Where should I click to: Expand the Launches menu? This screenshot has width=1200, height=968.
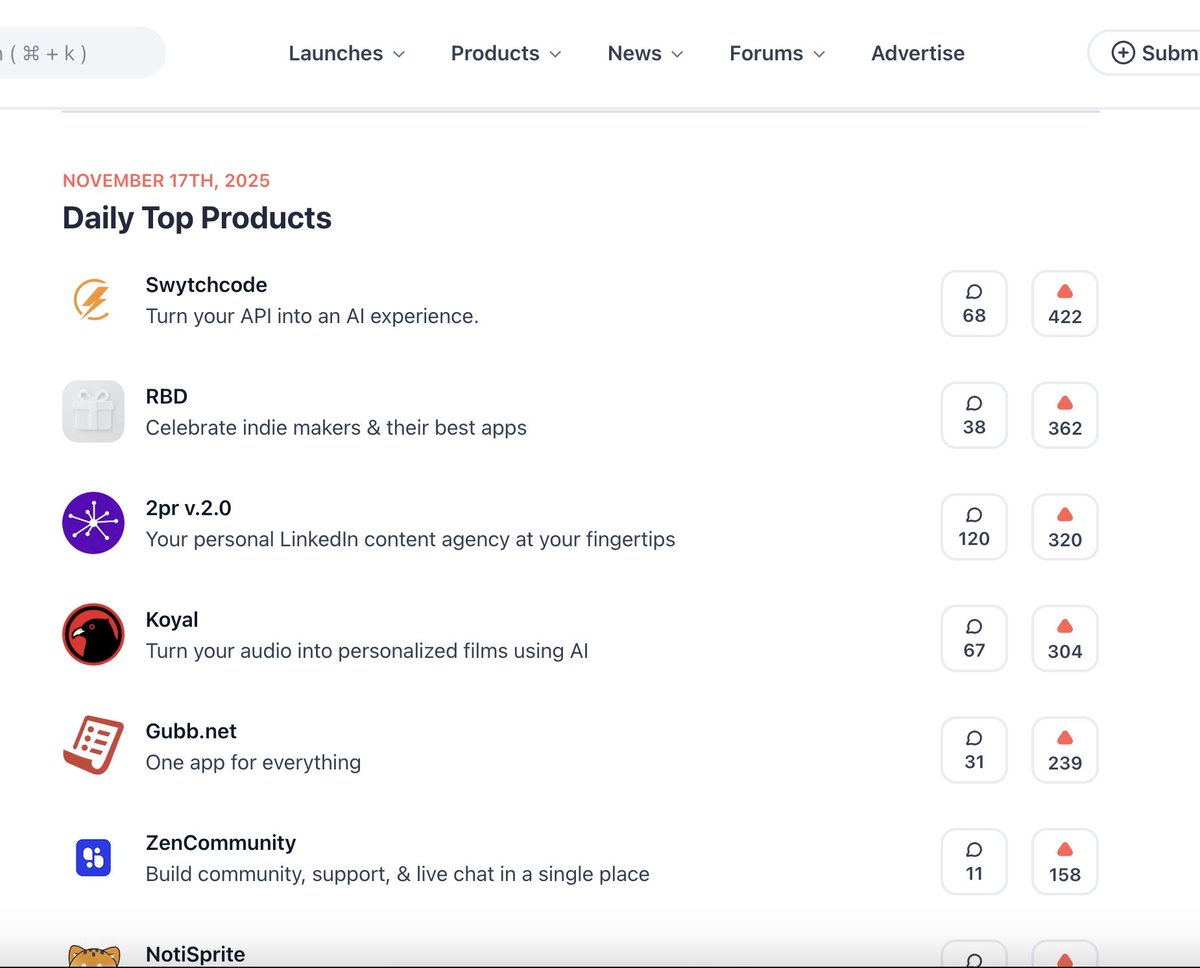(347, 53)
